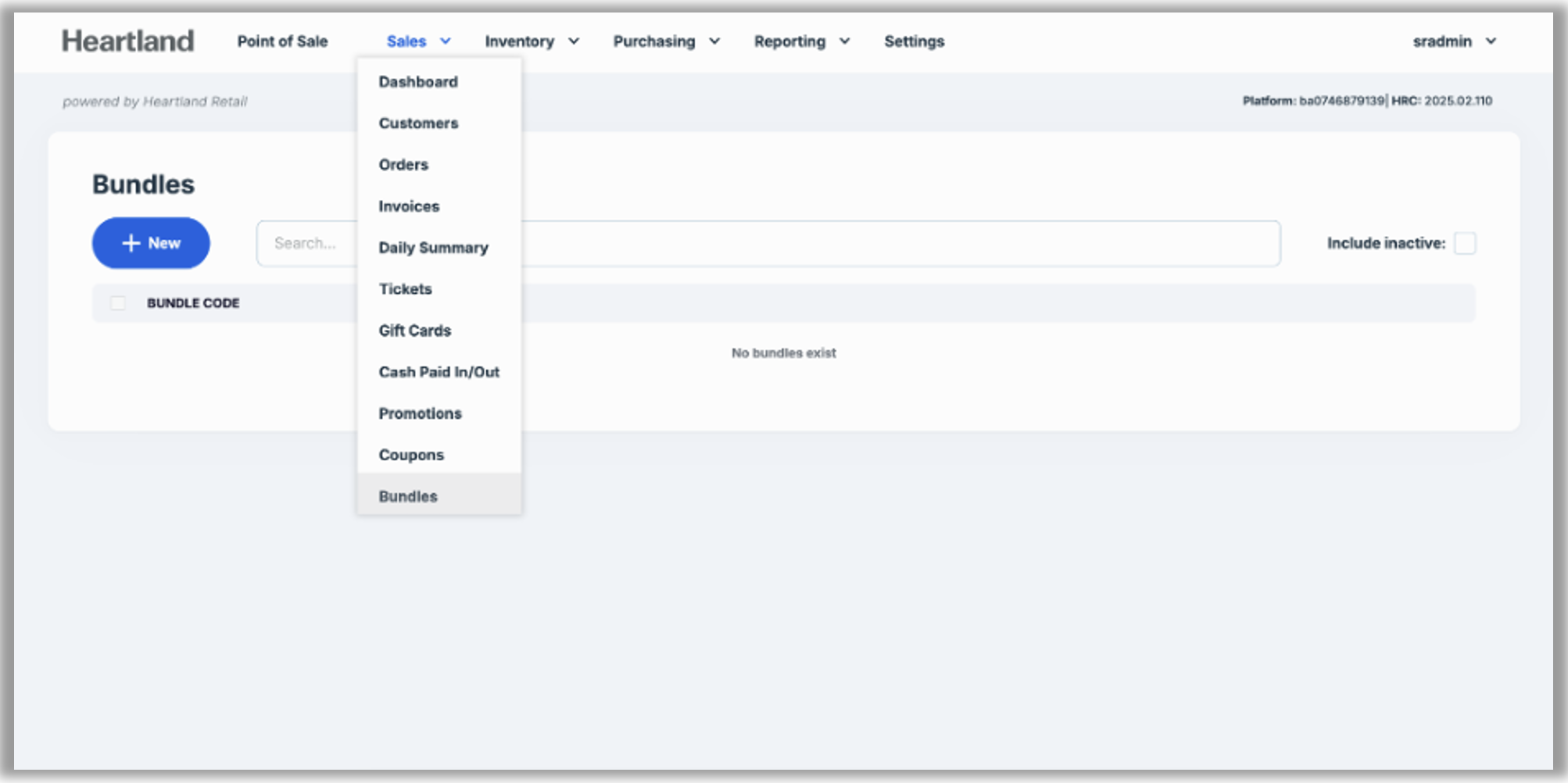
Task: Select Invoices in the Sales menu
Action: pyautogui.click(x=409, y=206)
